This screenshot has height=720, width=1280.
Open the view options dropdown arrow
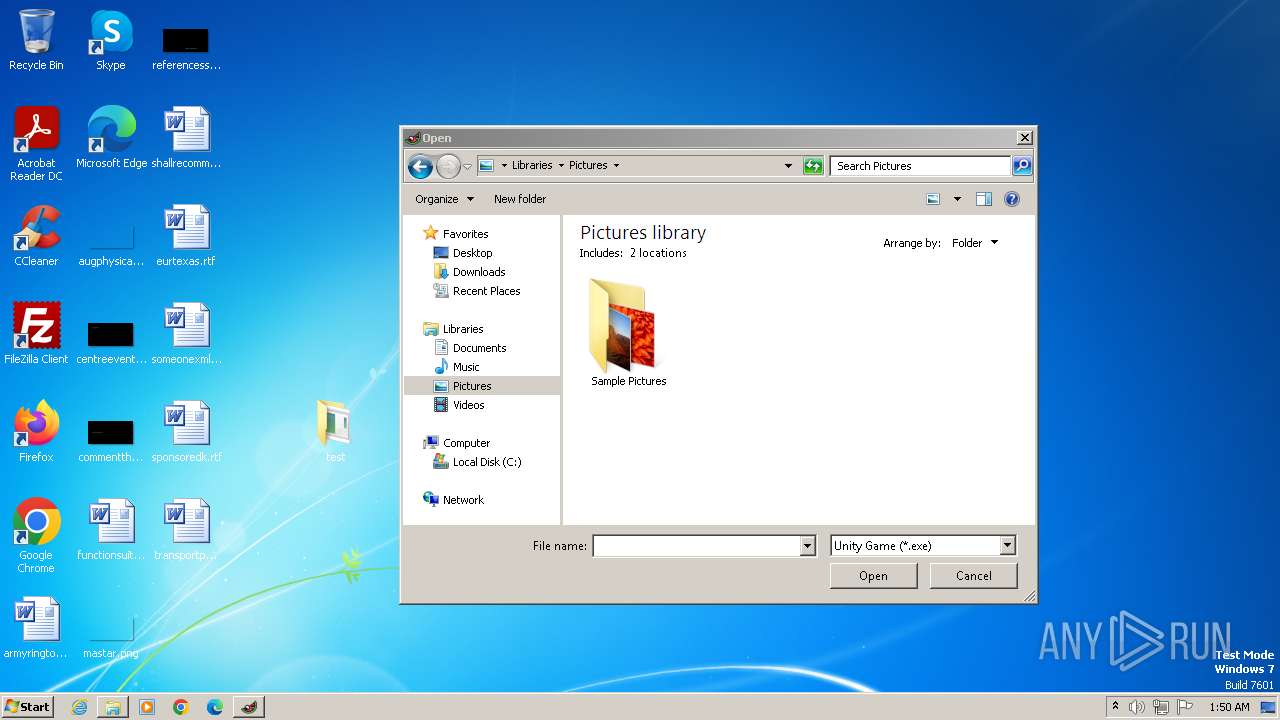[x=957, y=199]
